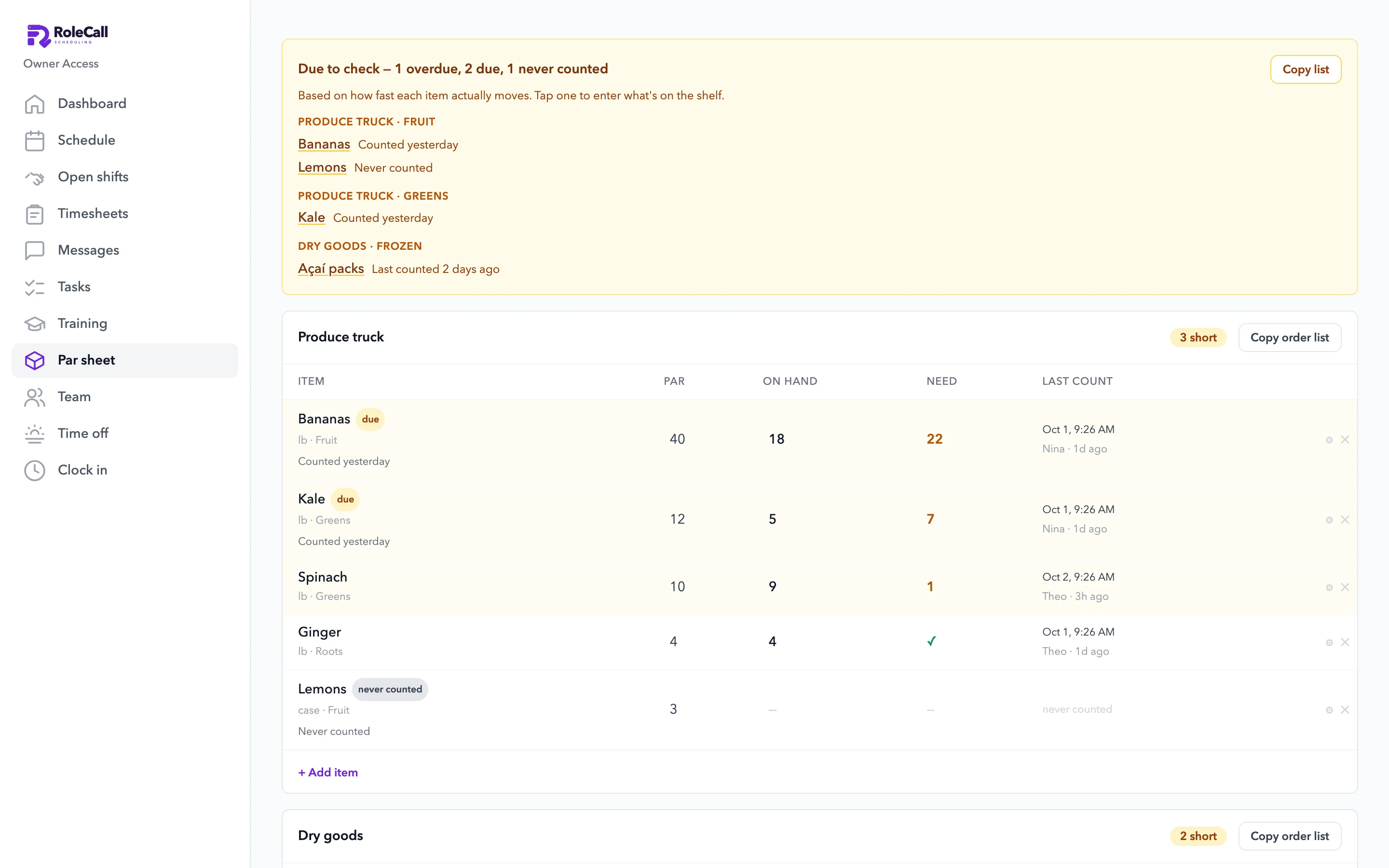Remove the Lemons row with X
1389x868 pixels.
pyautogui.click(x=1345, y=710)
